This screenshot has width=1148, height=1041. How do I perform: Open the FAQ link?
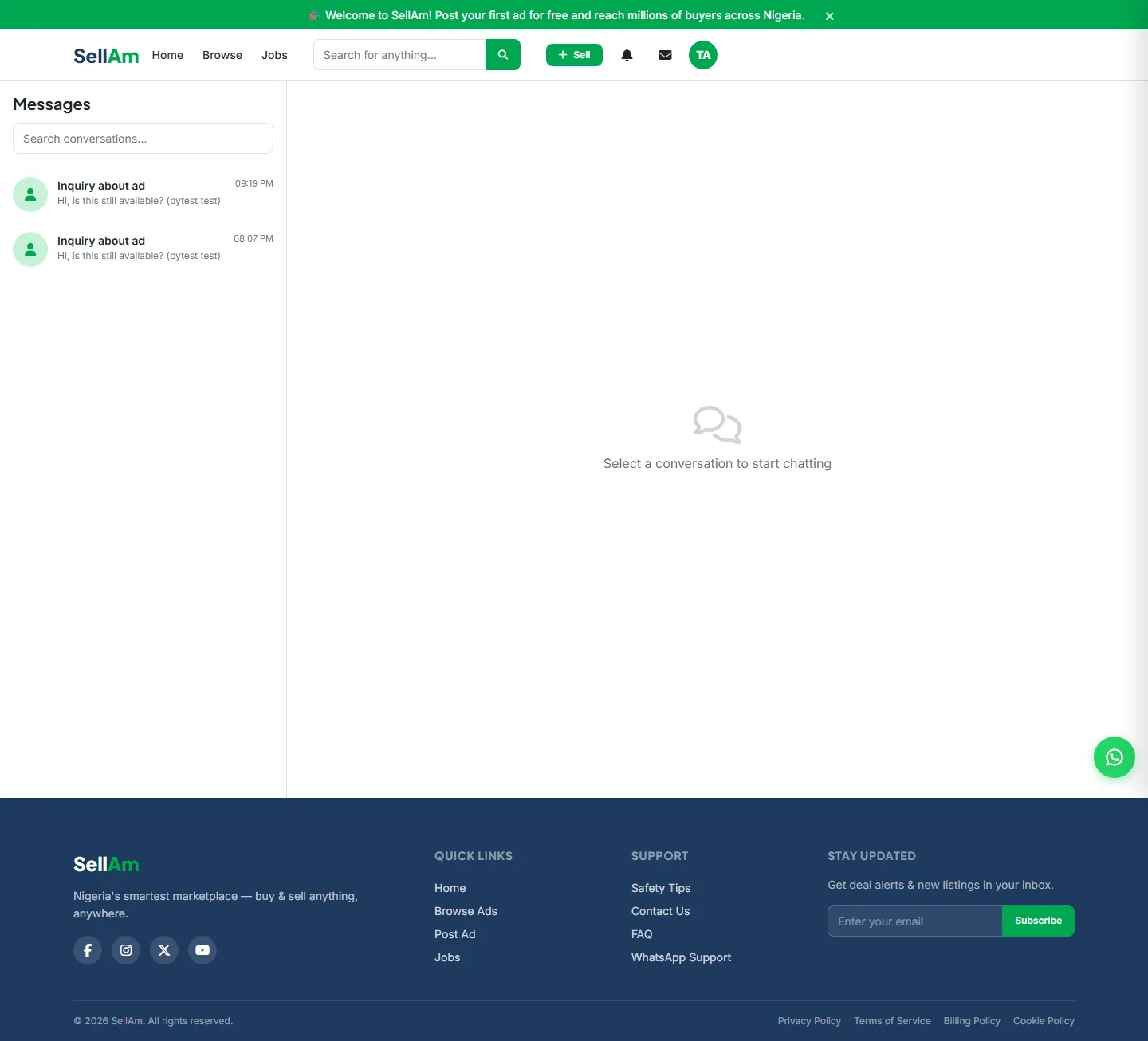pyautogui.click(x=642, y=934)
